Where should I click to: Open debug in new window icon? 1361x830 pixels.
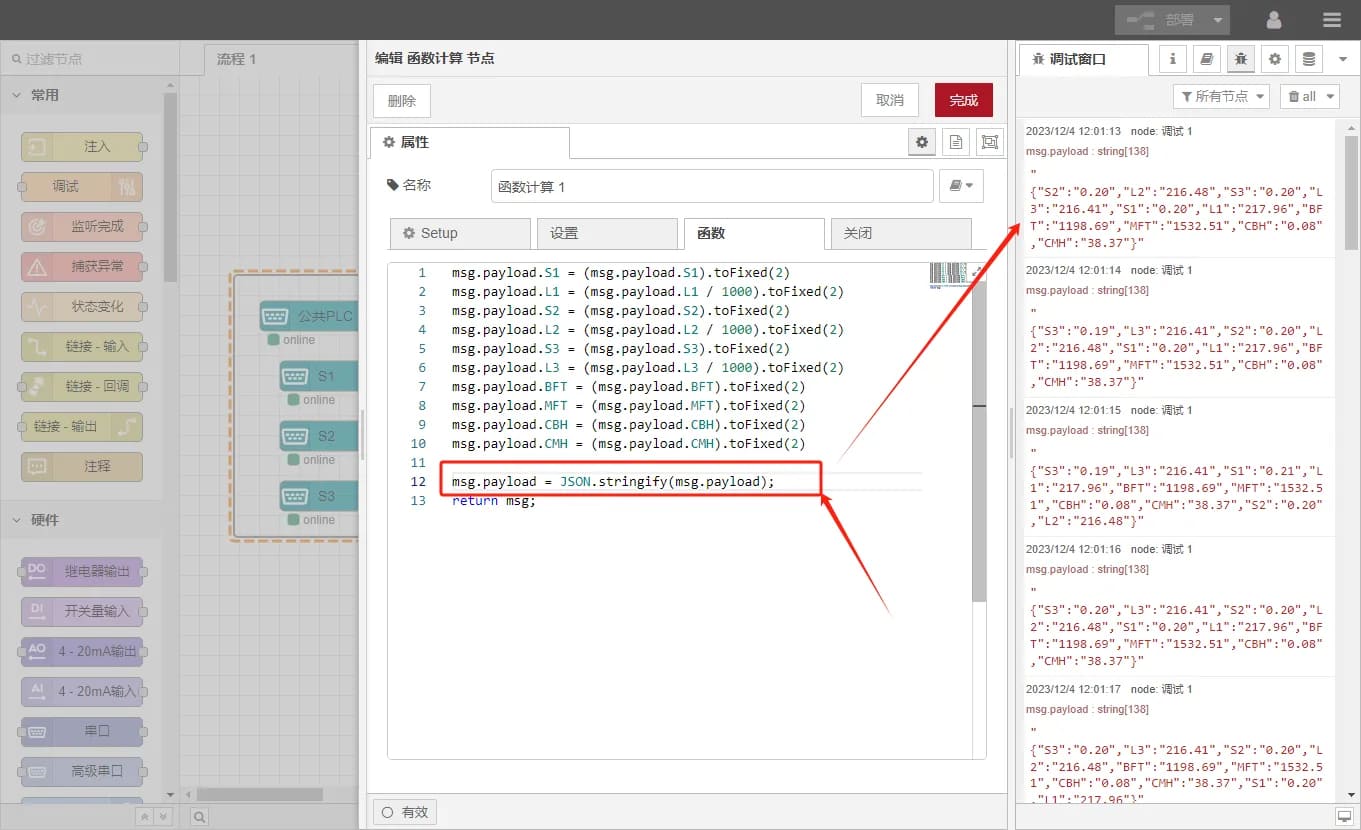(1344, 816)
